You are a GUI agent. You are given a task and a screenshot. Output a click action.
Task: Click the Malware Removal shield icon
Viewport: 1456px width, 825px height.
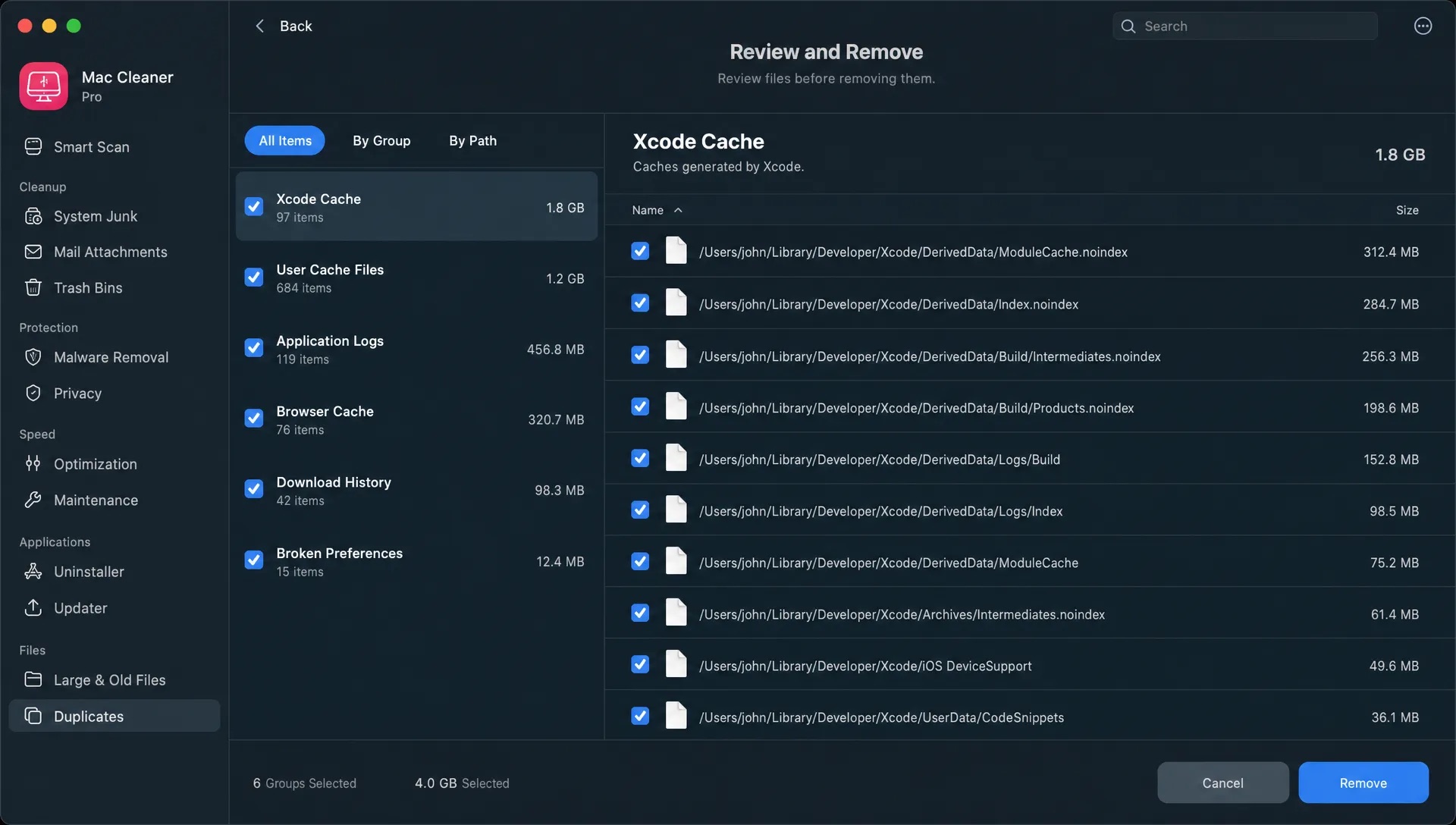coord(33,357)
